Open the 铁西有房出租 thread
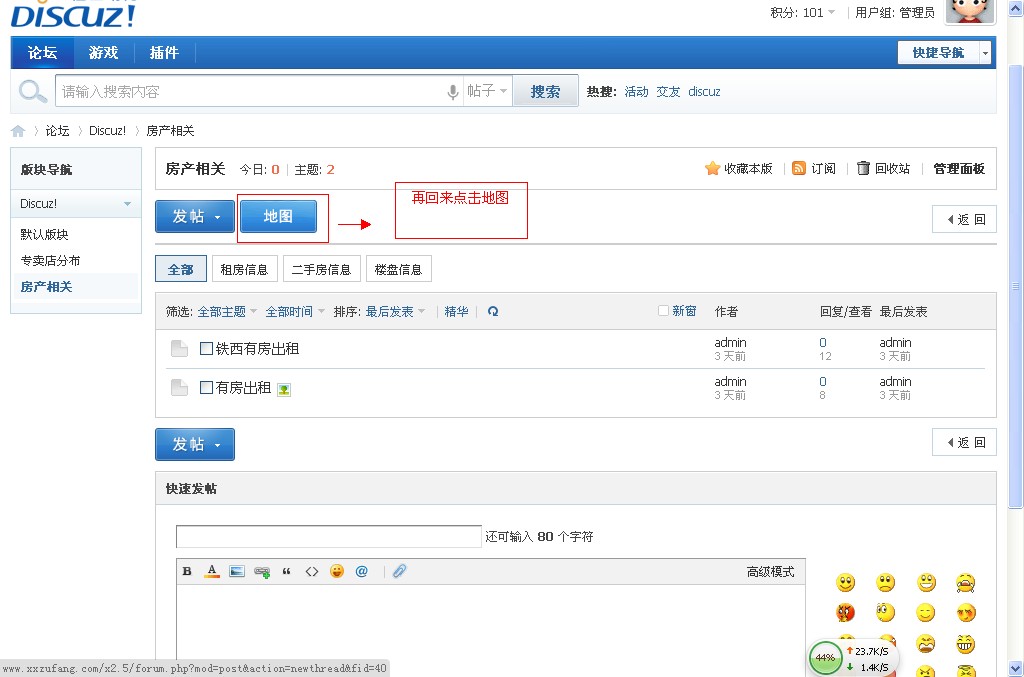 click(x=257, y=349)
